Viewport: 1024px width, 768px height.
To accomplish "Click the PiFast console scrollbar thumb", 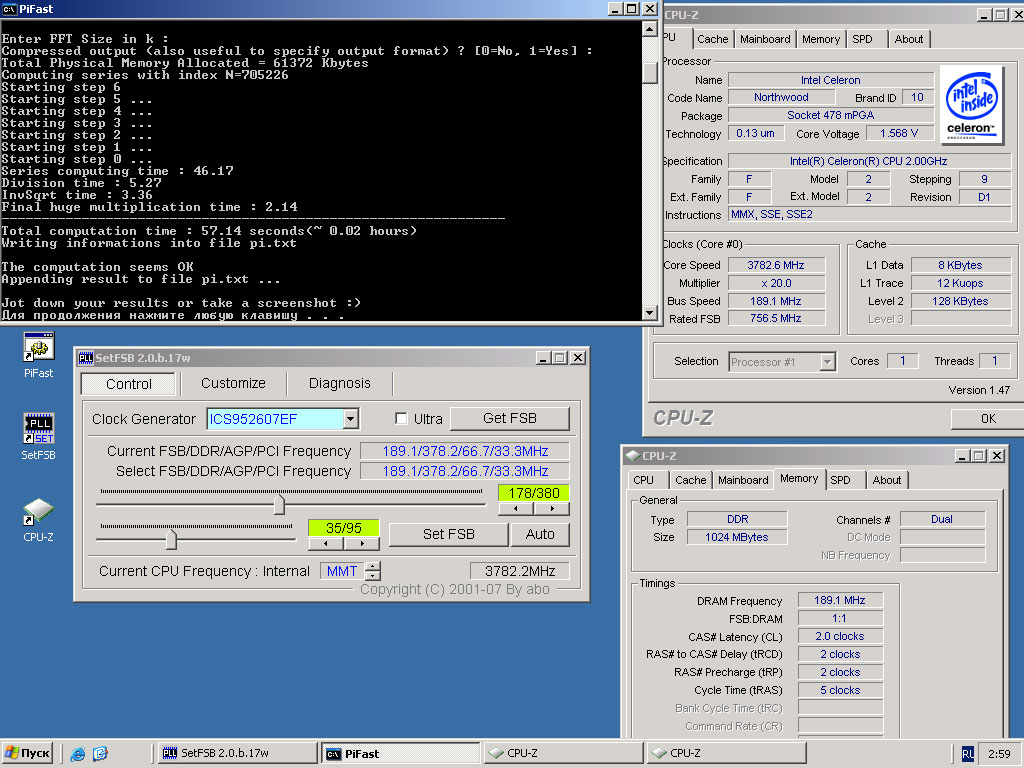I will [x=650, y=72].
